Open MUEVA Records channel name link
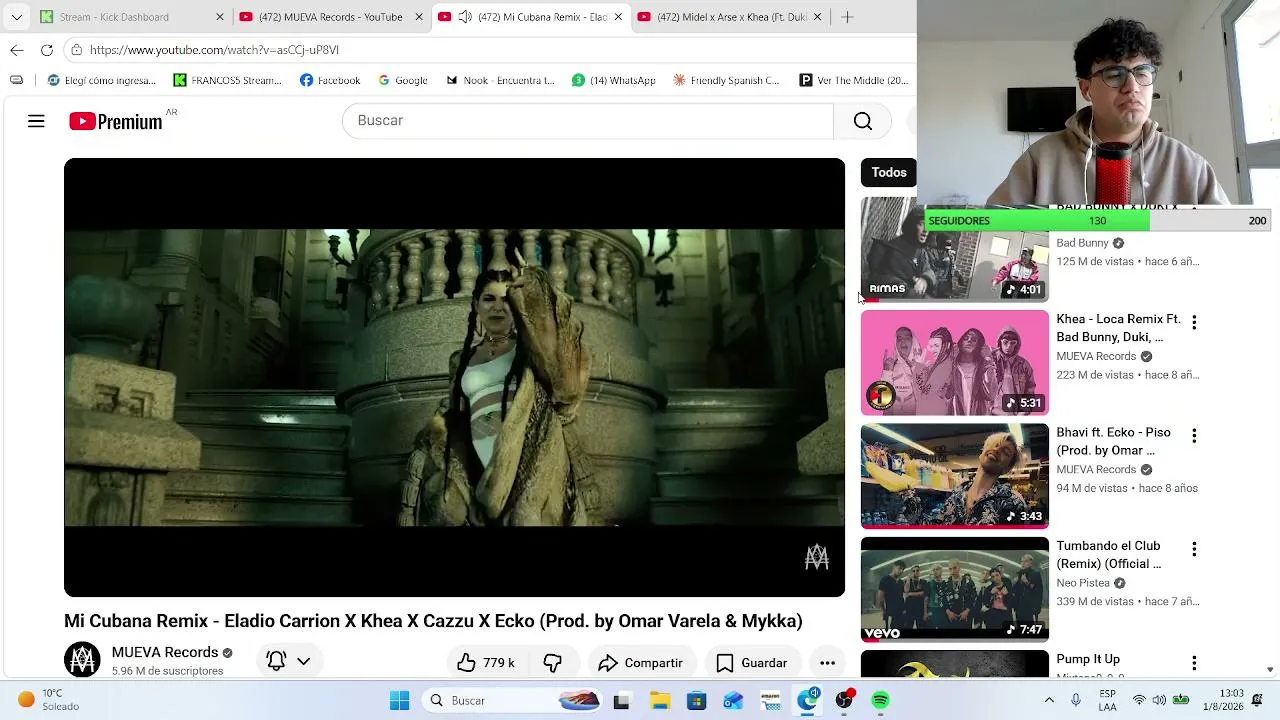Viewport: 1280px width, 720px height. [x=165, y=652]
